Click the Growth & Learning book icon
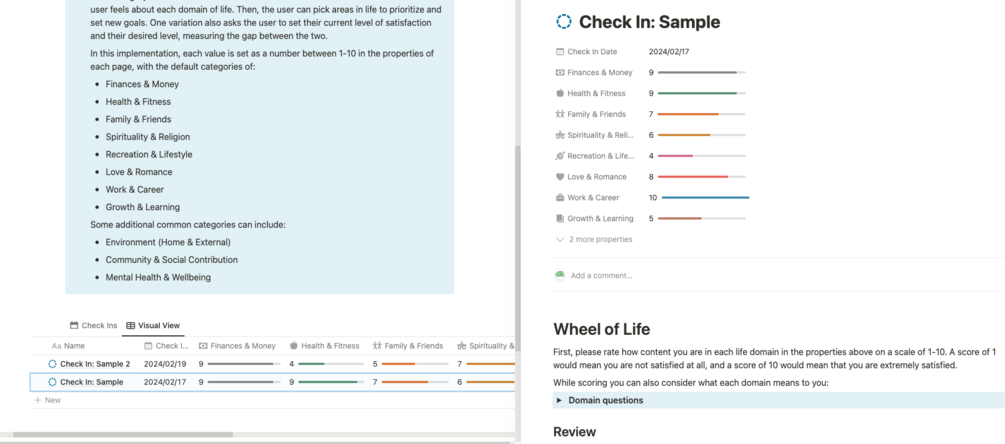Image resolution: width=1005 pixels, height=444 pixels. pos(560,219)
